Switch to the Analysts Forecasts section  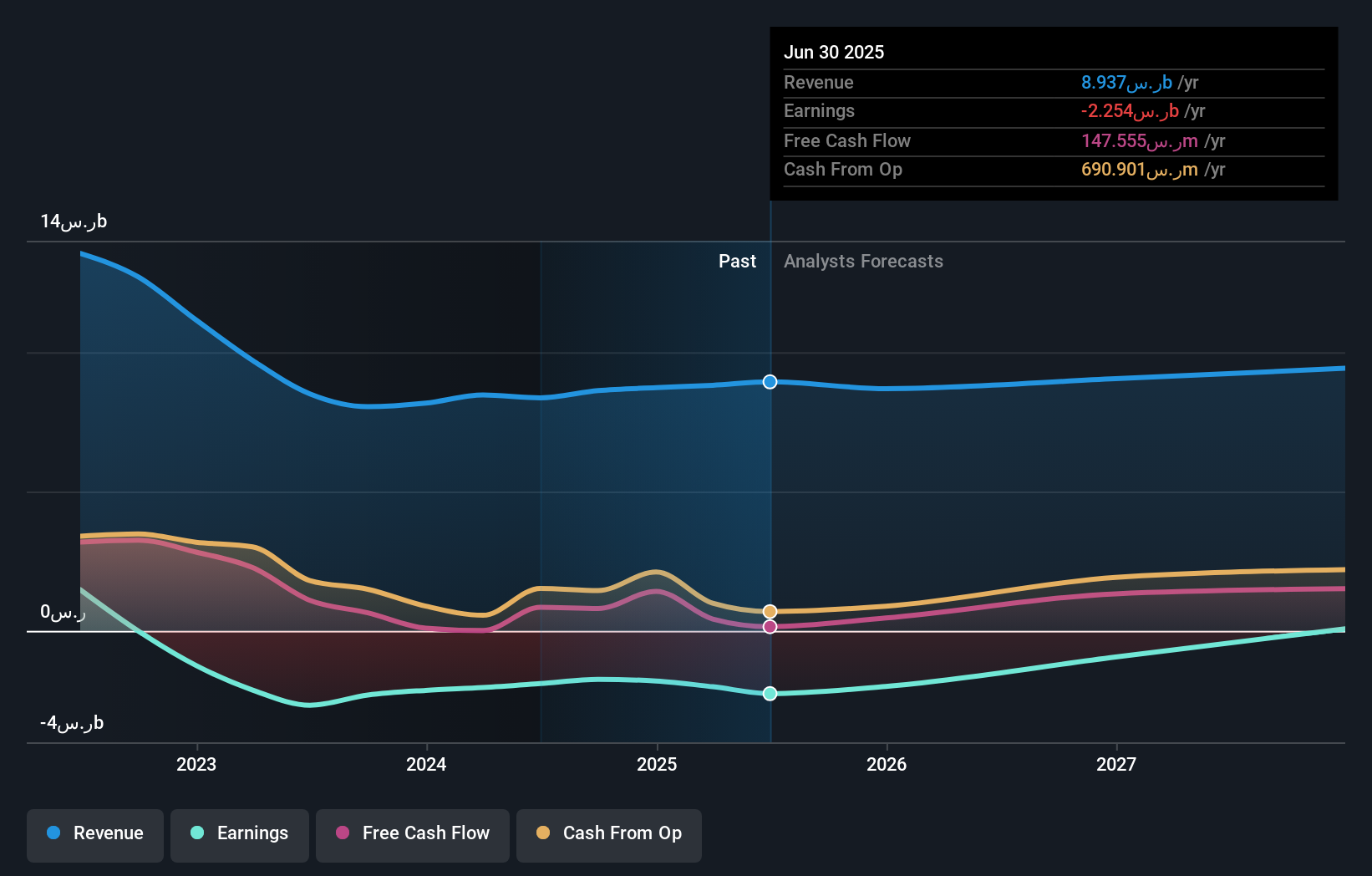[863, 261]
